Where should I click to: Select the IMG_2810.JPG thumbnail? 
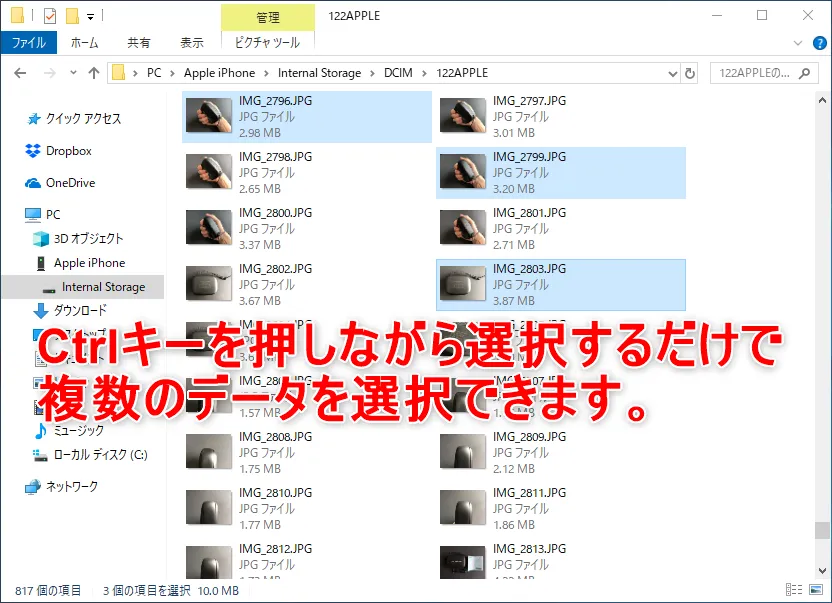(209, 507)
